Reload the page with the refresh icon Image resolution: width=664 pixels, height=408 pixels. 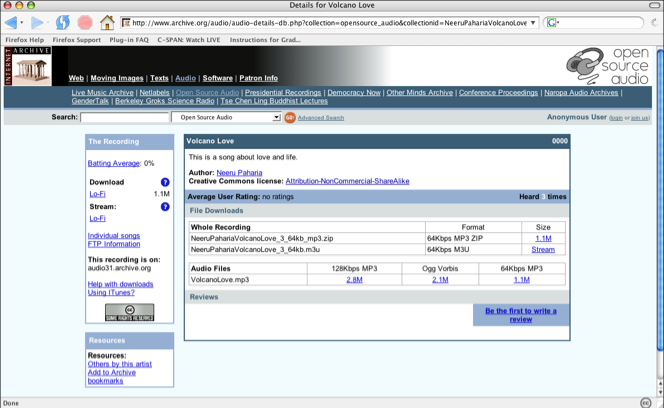click(x=62, y=22)
